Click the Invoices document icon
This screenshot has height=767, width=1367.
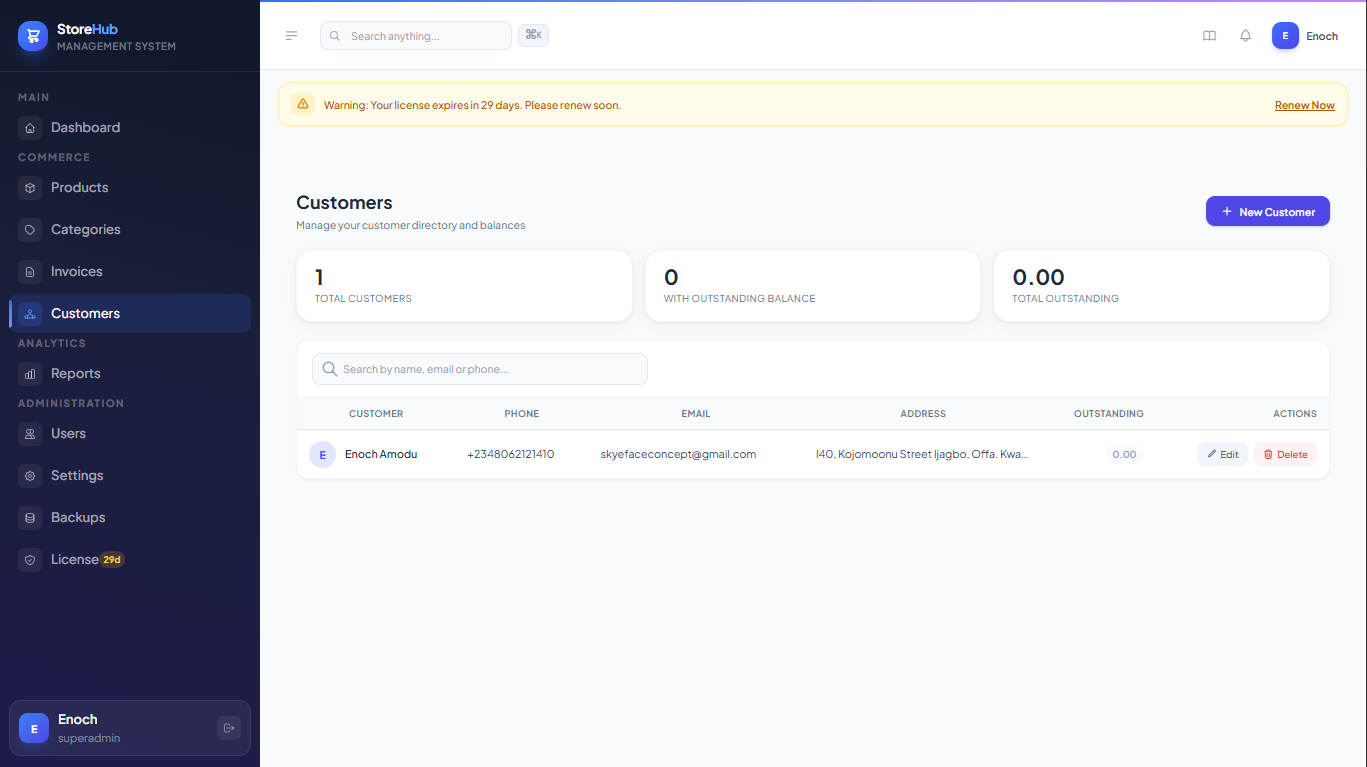[x=30, y=272]
